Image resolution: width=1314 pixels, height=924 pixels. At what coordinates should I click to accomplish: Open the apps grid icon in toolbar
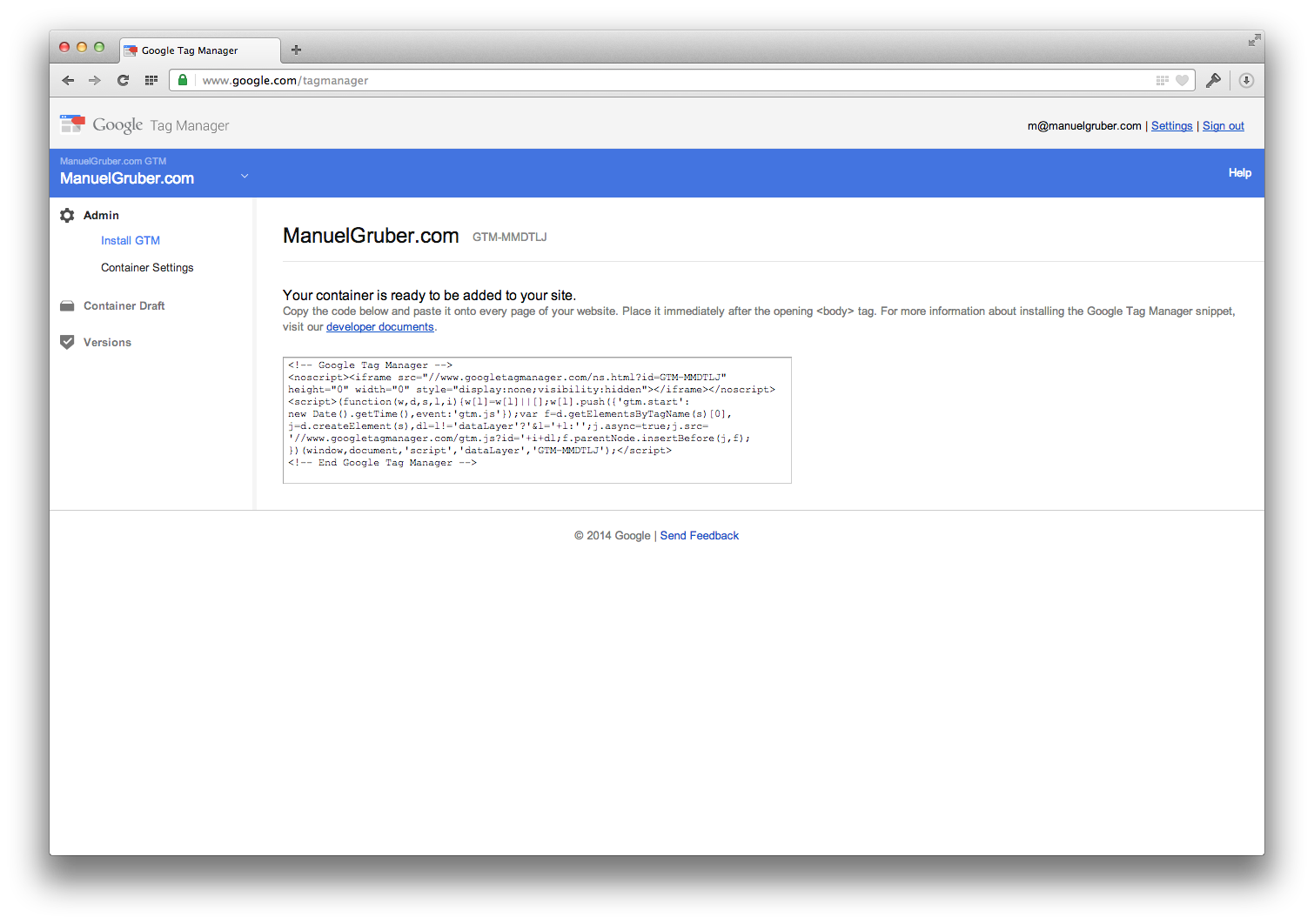tap(151, 80)
